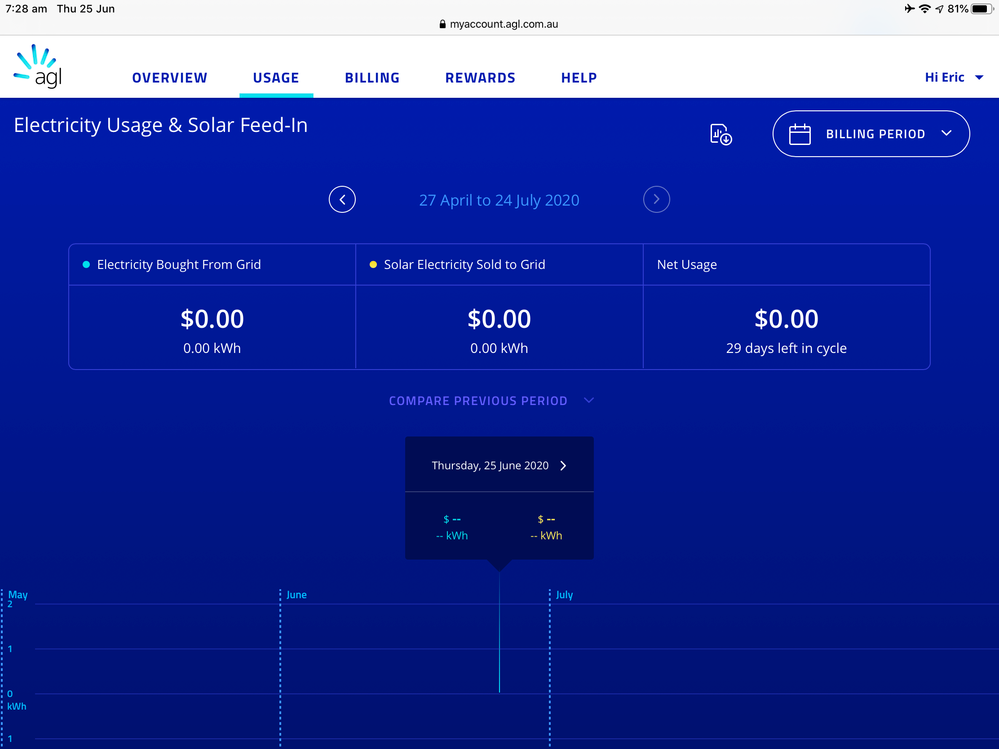Click calendar icon in Billing Period button

[800, 134]
